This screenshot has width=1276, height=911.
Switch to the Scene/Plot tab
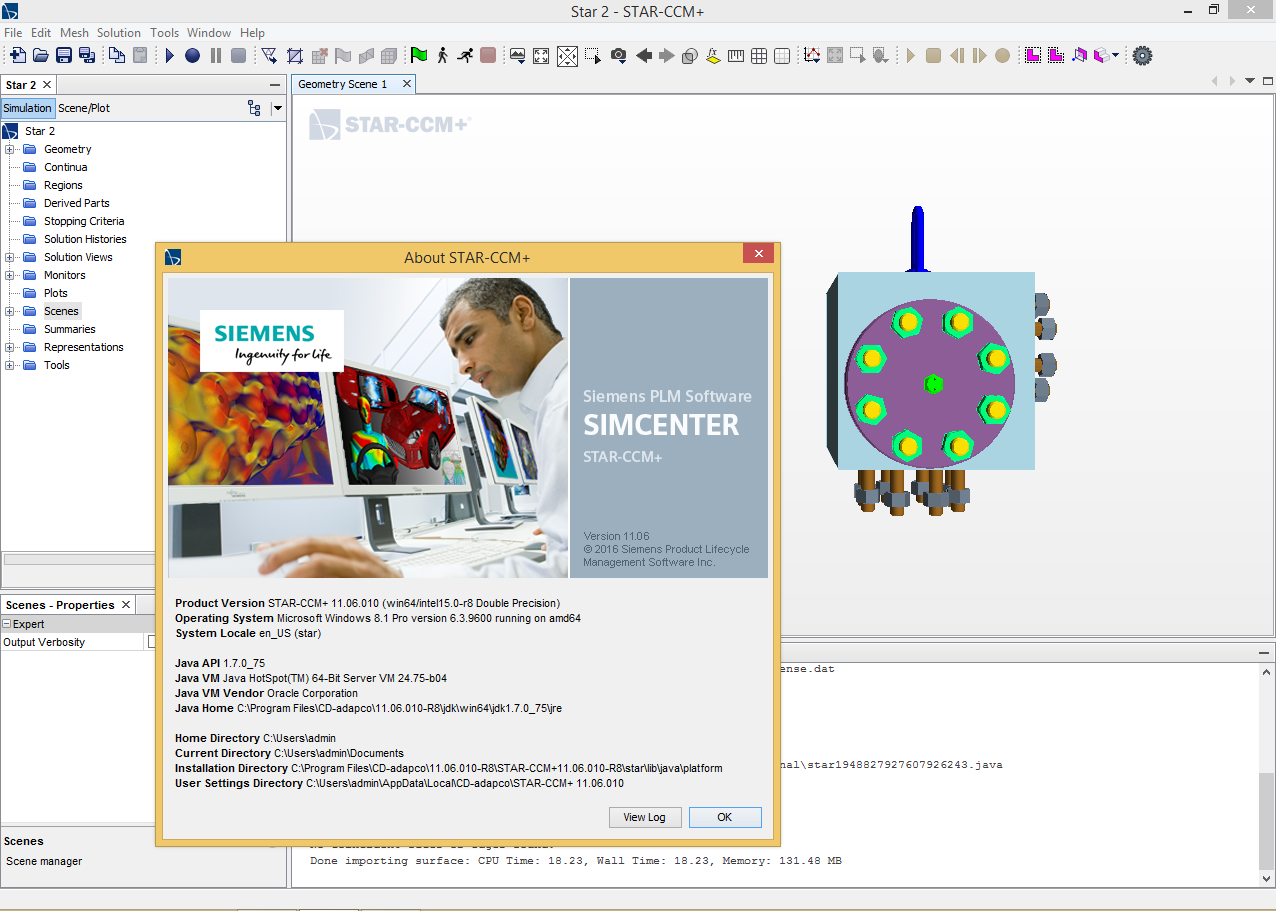click(84, 108)
